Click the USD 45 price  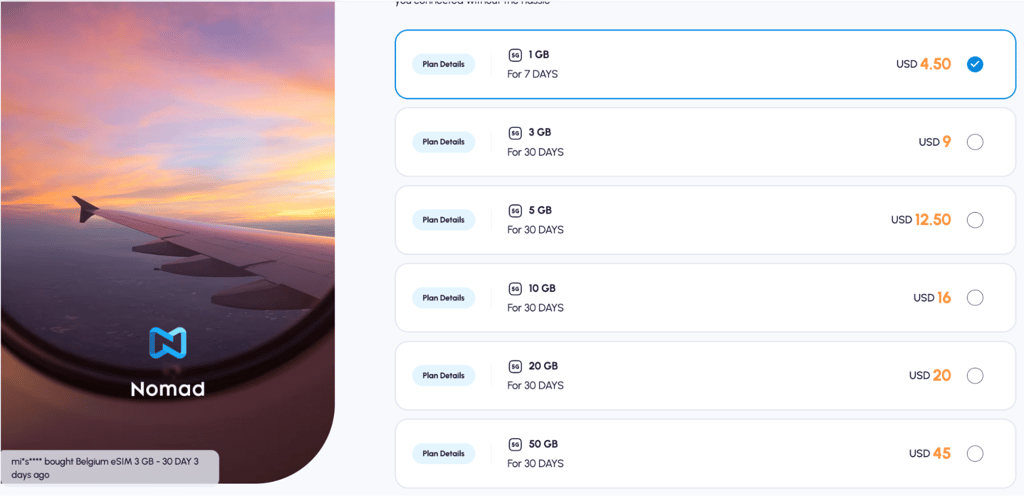pyautogui.click(x=930, y=454)
